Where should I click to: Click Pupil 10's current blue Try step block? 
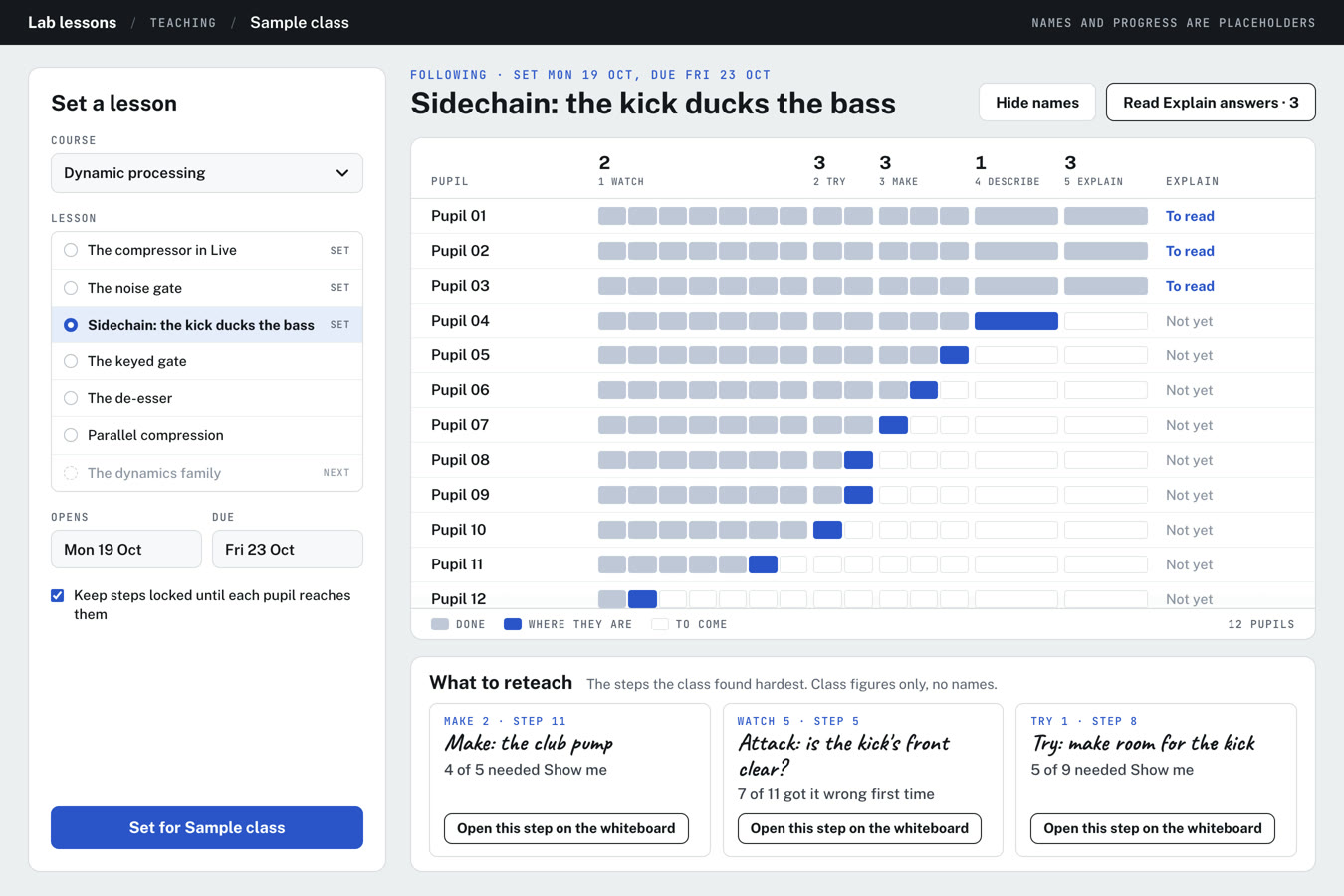click(827, 530)
